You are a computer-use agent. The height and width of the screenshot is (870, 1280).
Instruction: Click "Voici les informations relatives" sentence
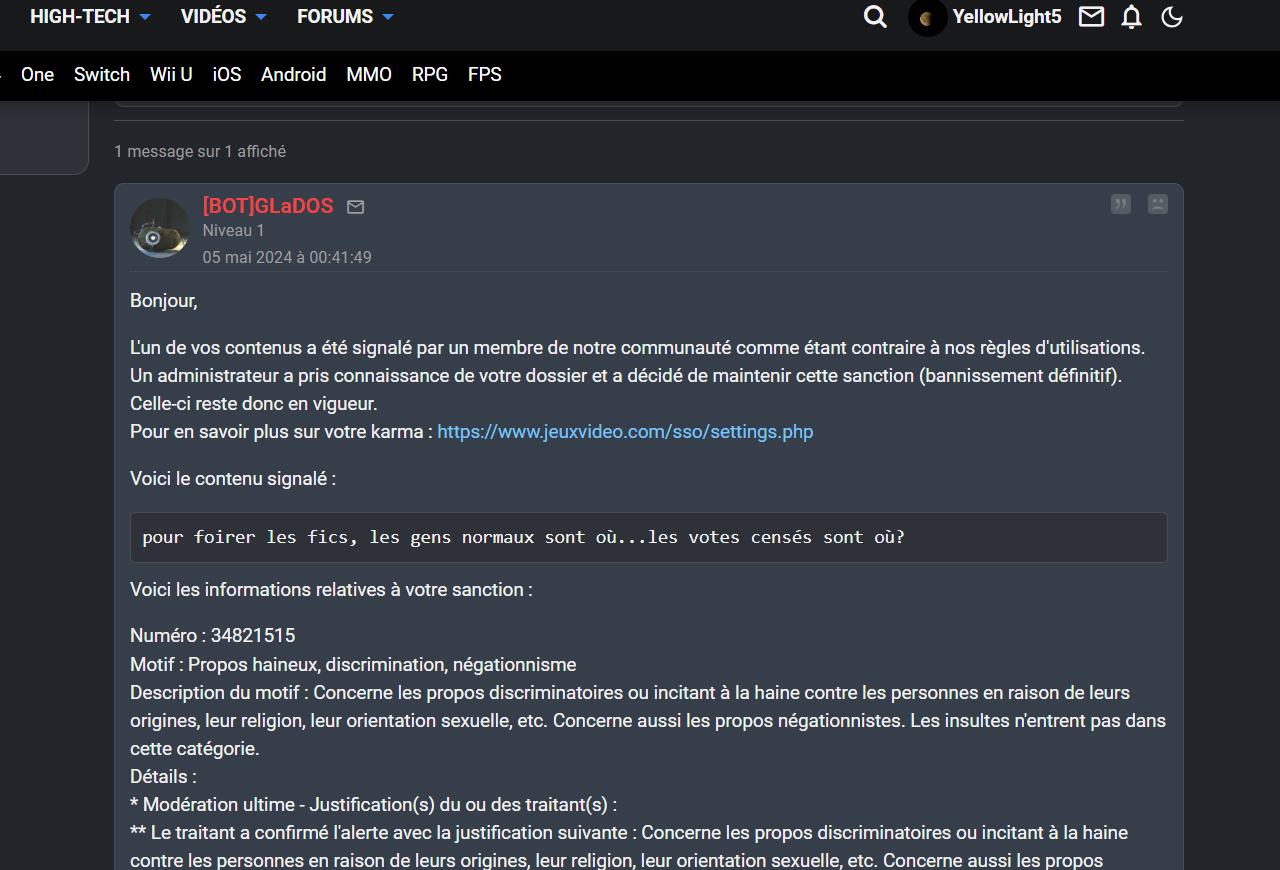(331, 590)
